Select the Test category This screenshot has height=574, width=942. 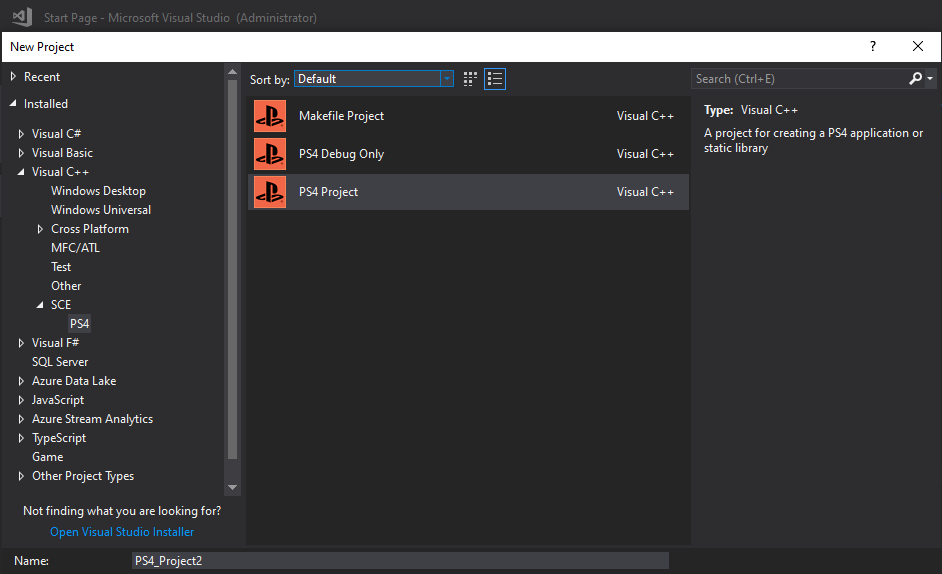61,267
